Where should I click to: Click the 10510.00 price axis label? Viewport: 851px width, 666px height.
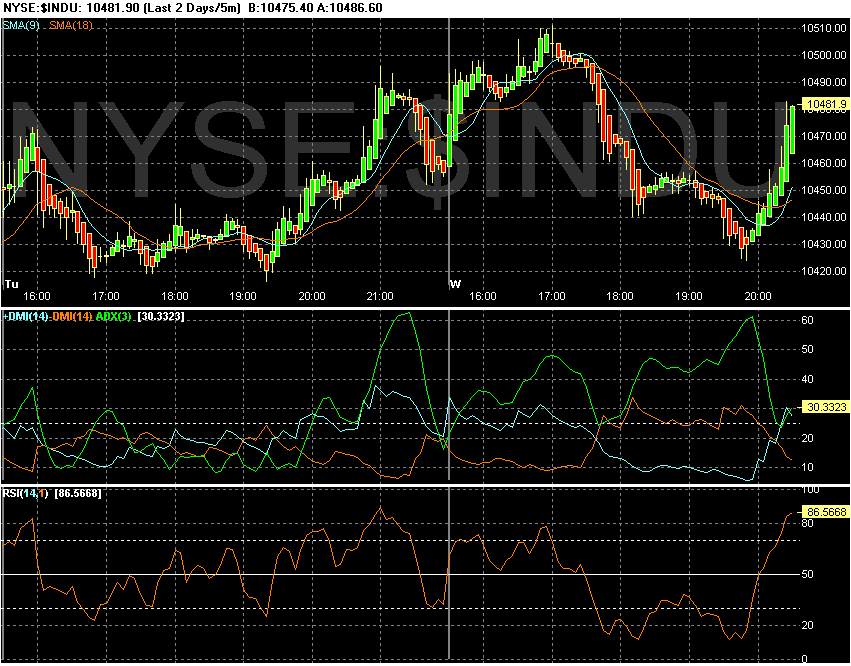pos(824,28)
